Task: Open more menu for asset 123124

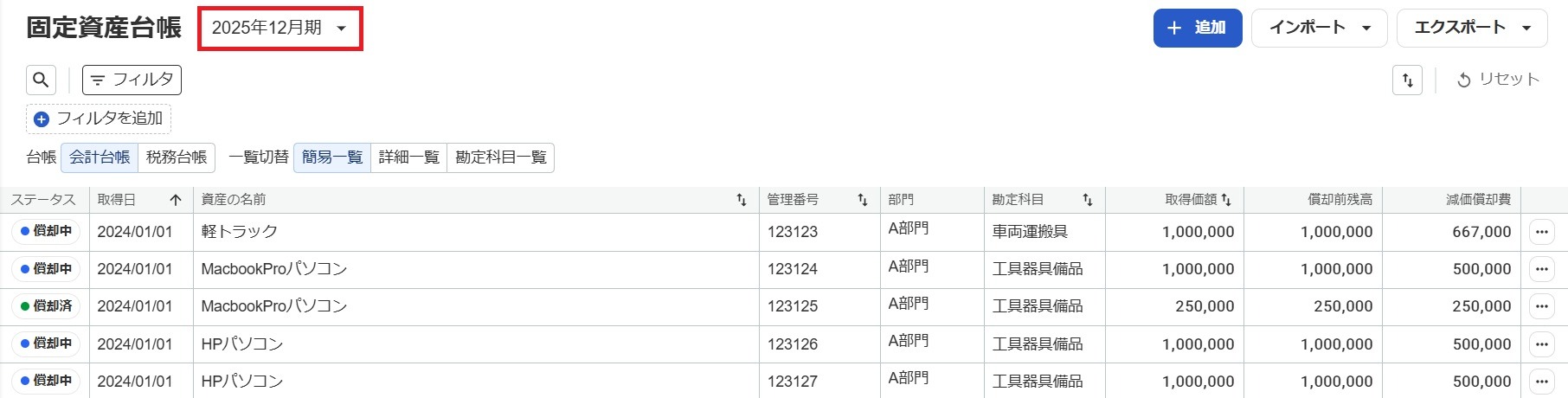Action: tap(1542, 269)
